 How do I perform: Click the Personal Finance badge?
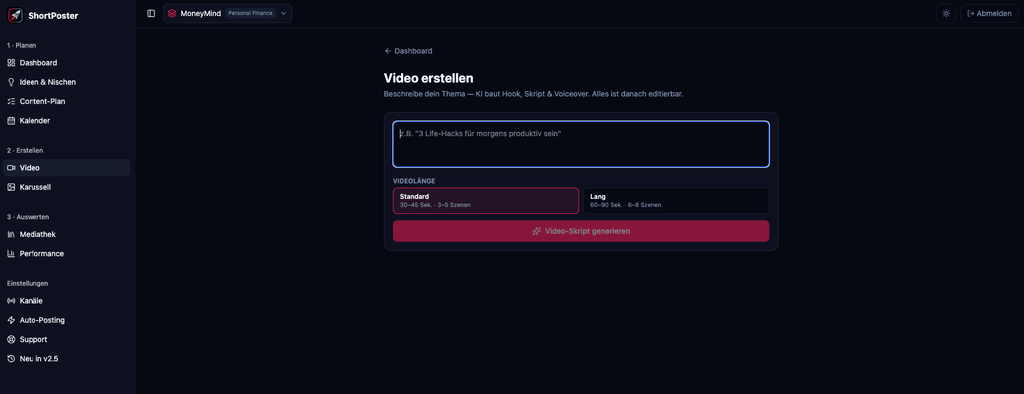(250, 13)
